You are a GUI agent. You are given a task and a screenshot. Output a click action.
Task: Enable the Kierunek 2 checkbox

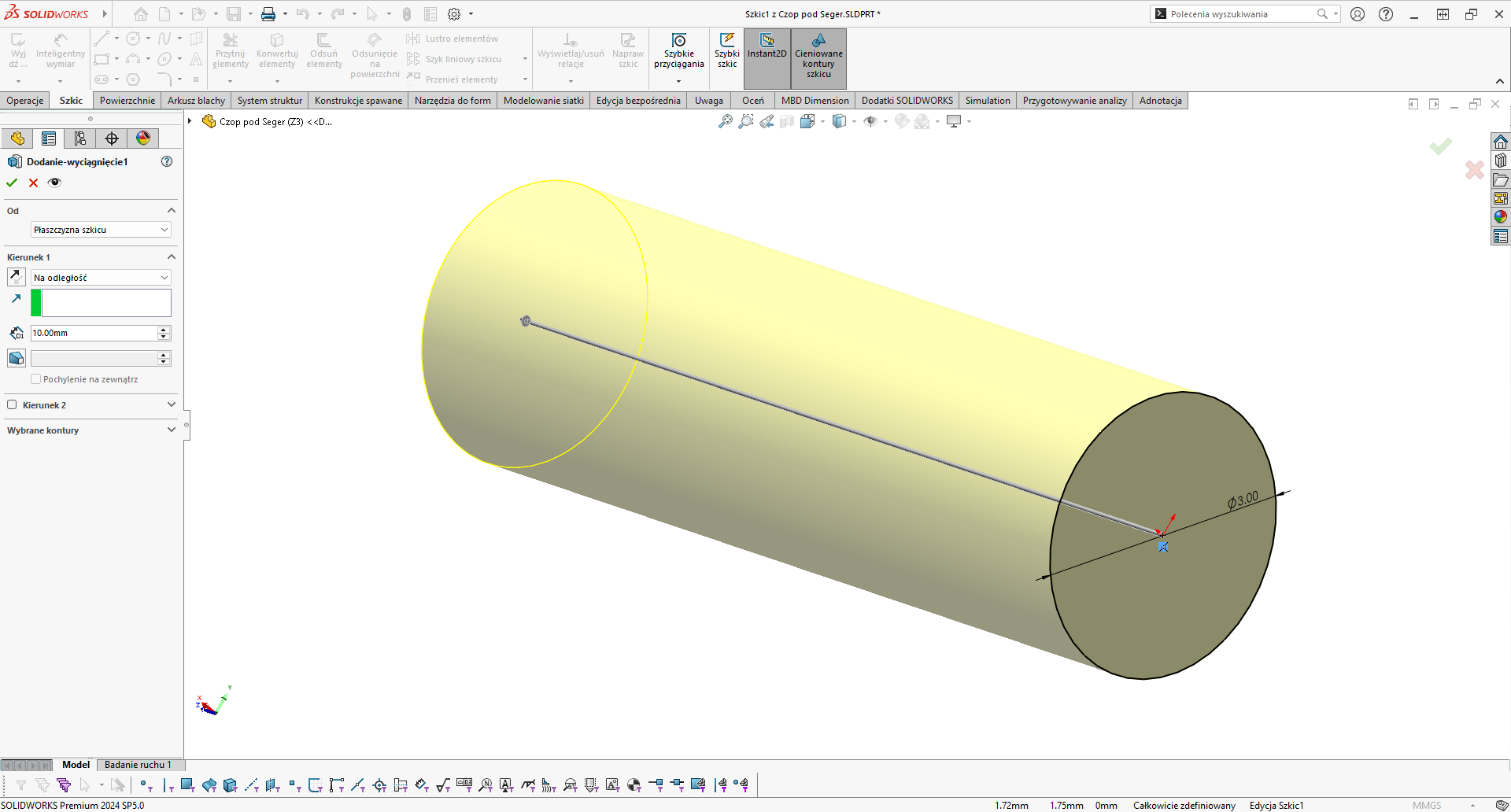coord(12,405)
